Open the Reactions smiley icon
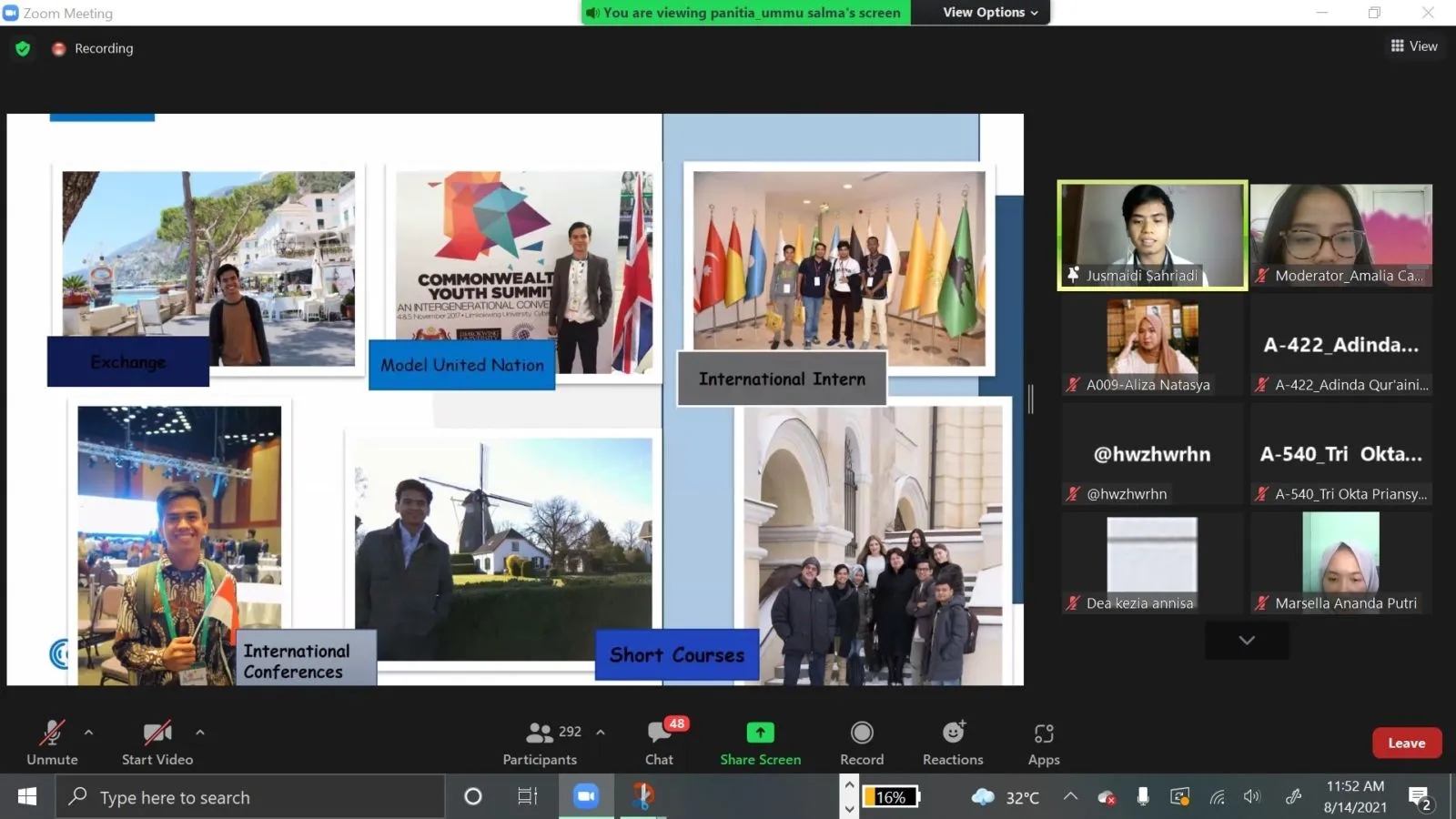Viewport: 1456px width, 819px height. pos(953,733)
